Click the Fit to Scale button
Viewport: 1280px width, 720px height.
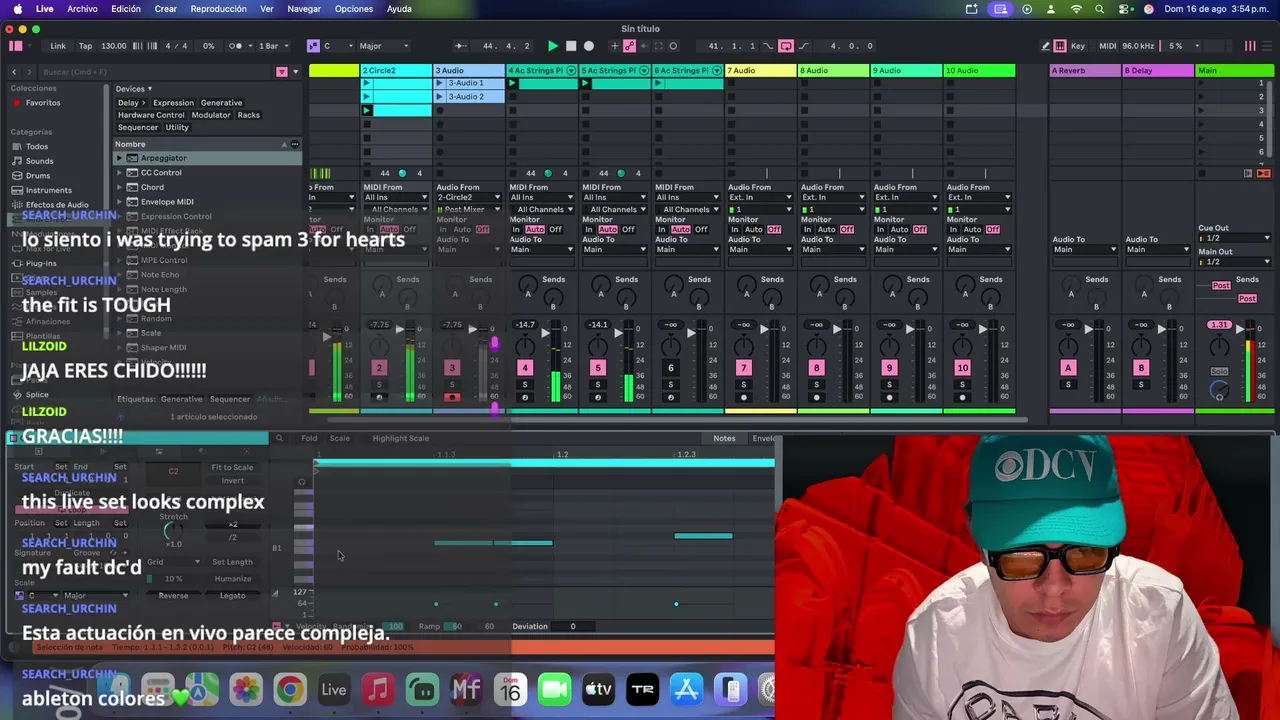click(x=232, y=467)
